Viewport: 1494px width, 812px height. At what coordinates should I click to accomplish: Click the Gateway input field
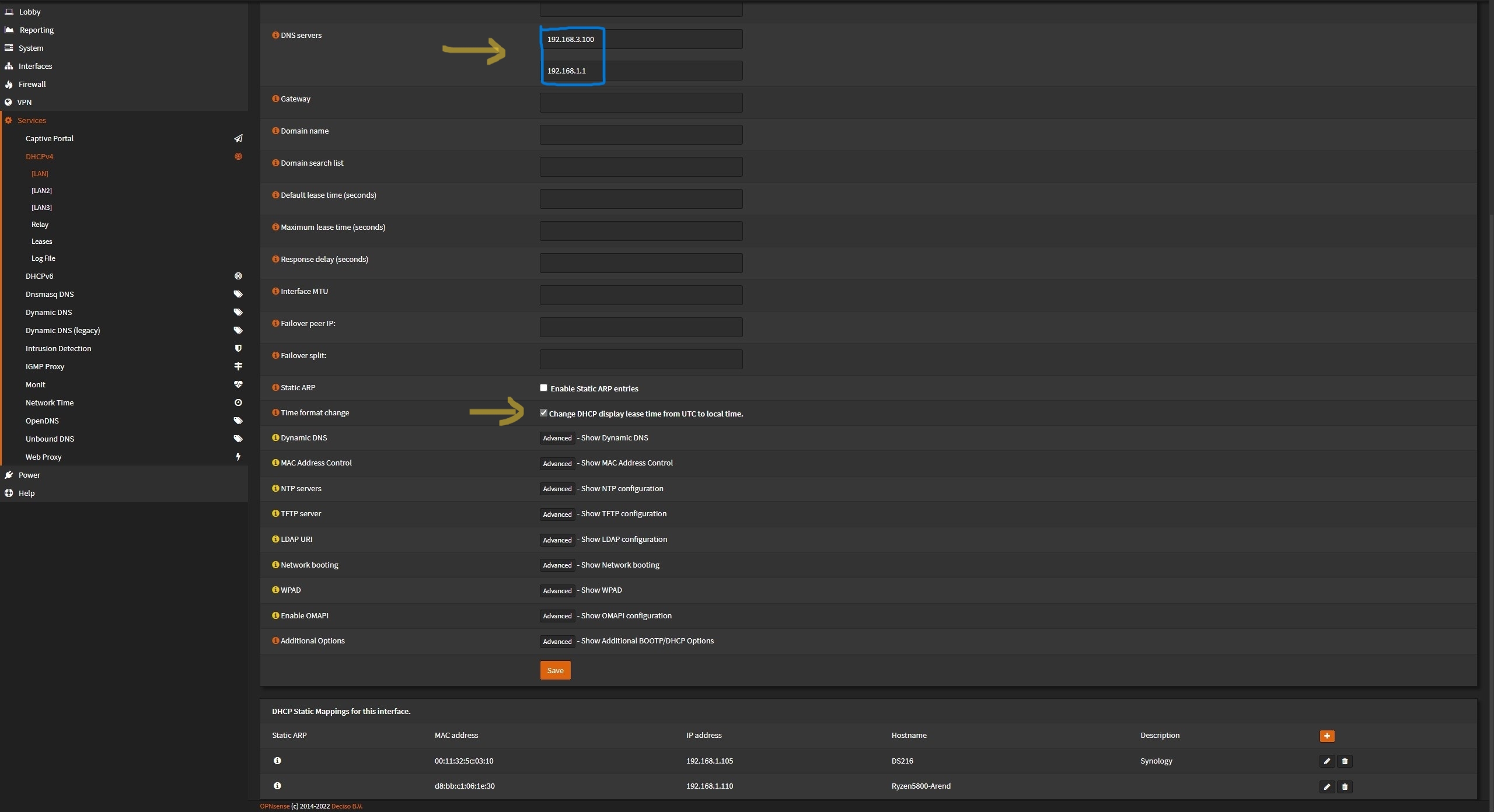coord(641,103)
